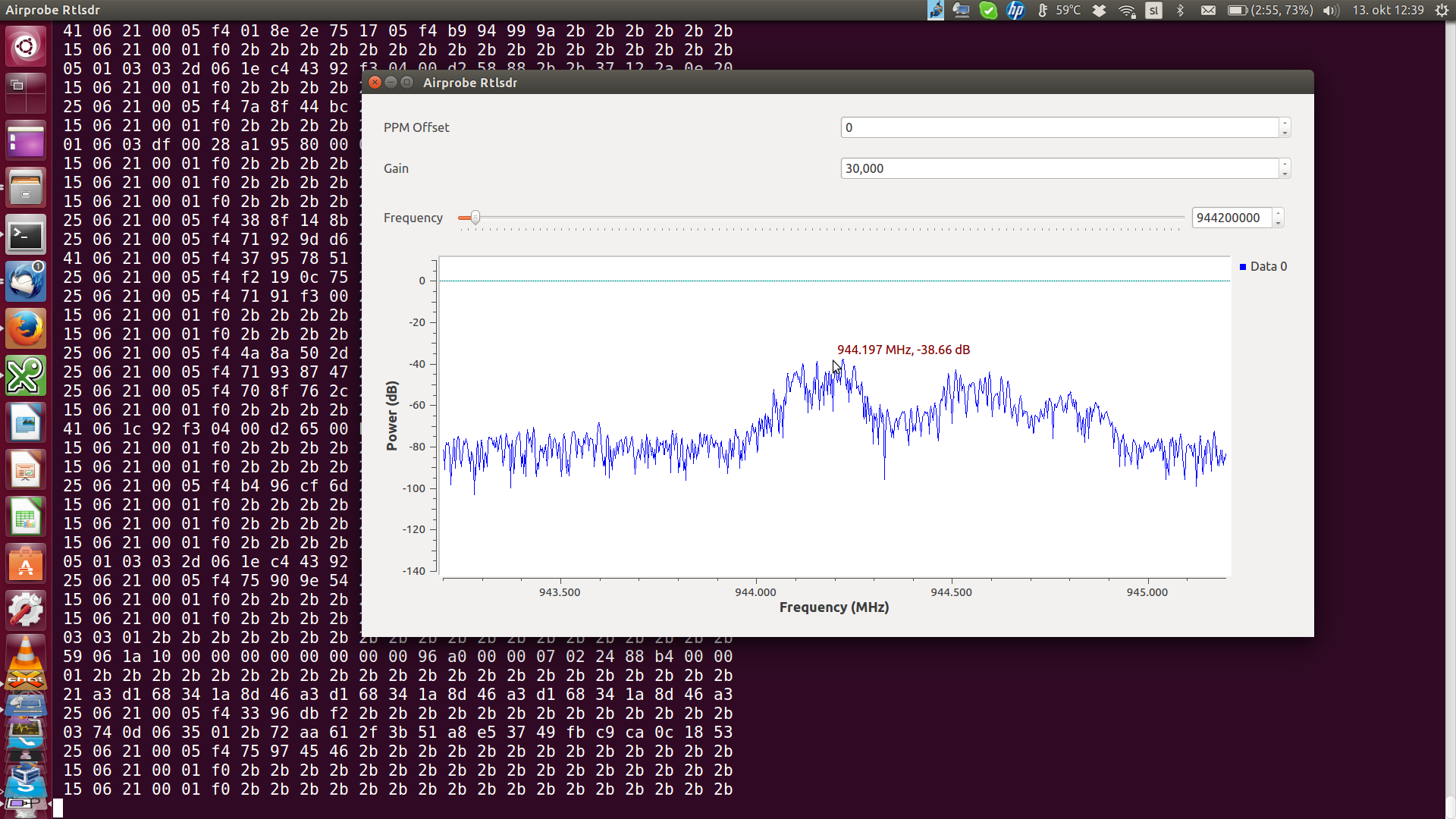Image resolution: width=1456 pixels, height=819 pixels.
Task: Decrease Frequency with the down stepper arrow
Action: coord(1278,223)
